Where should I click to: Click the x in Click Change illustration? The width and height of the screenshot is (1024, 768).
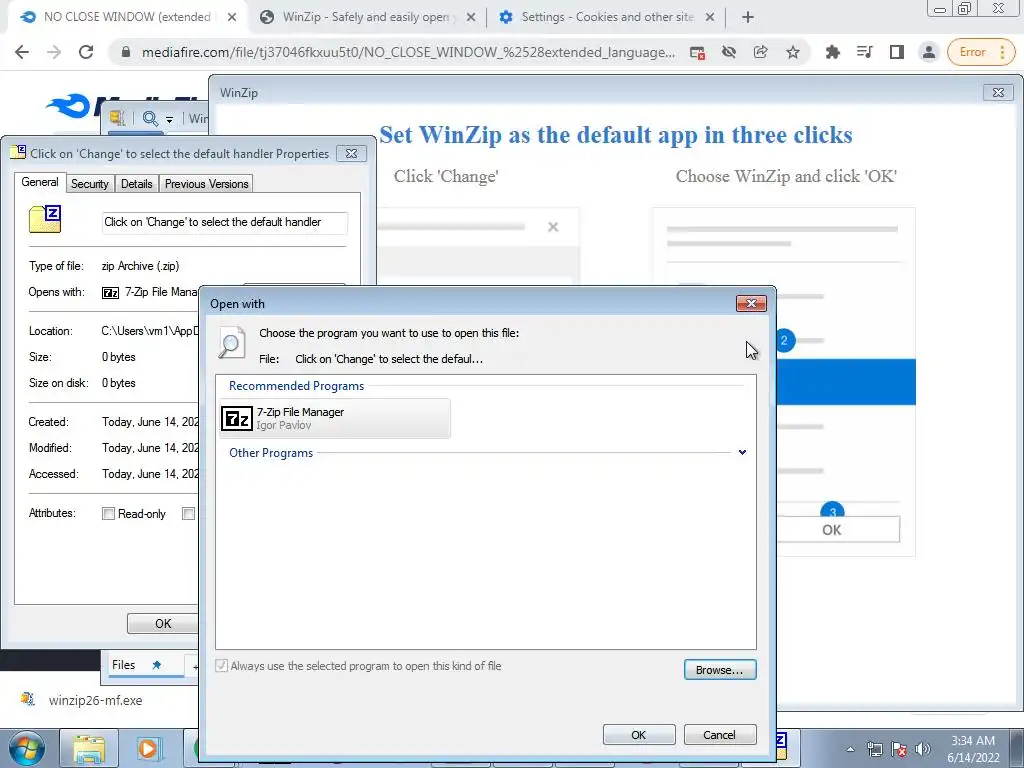click(553, 227)
